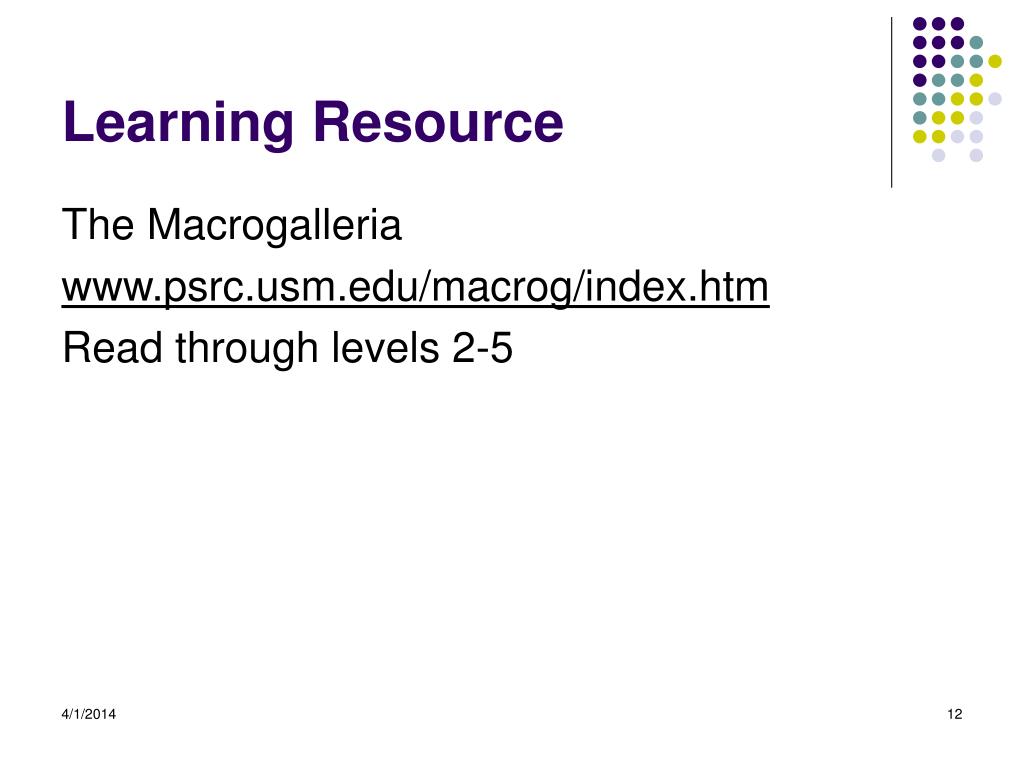The image size is (1024, 768).
Task: Select the text The Macrogalleria
Action: click(232, 225)
